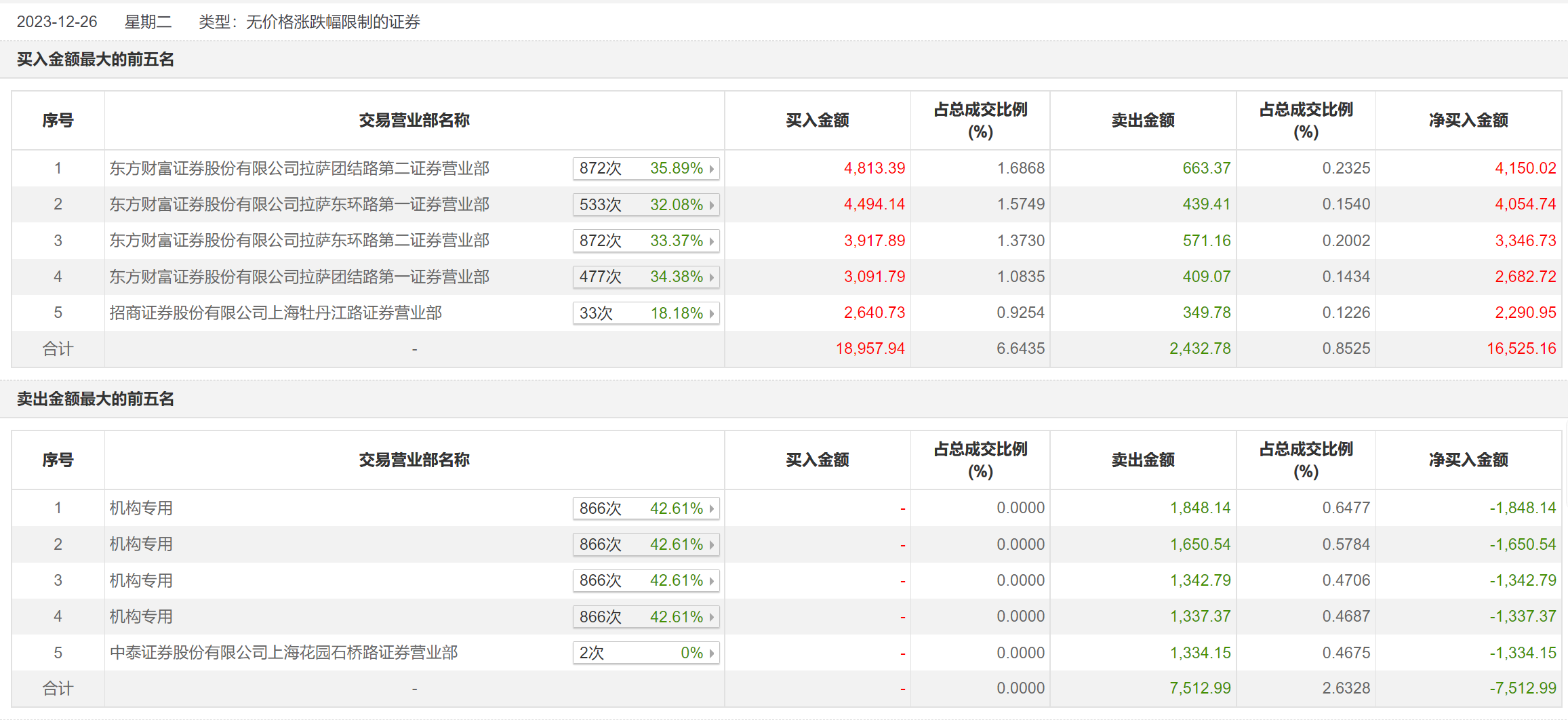
Task: Click the total buy amount 18,957.94
Action: 870,348
